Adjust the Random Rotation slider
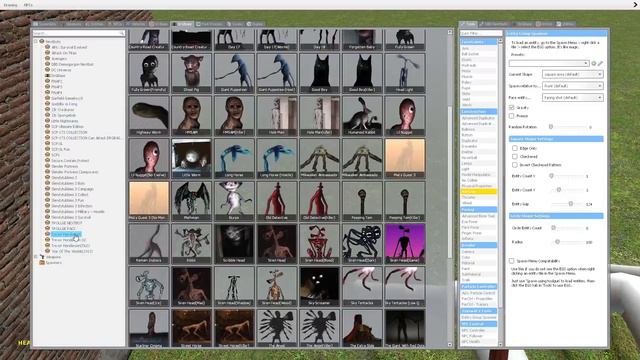 (551, 127)
